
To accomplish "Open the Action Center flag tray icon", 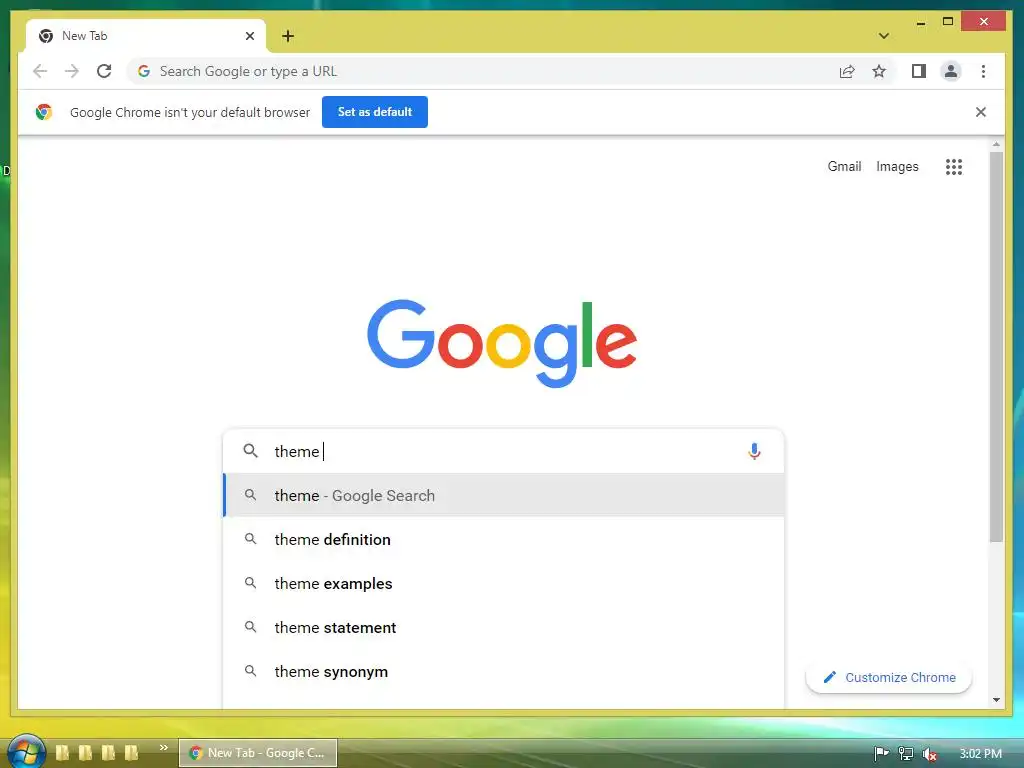I will [882, 754].
